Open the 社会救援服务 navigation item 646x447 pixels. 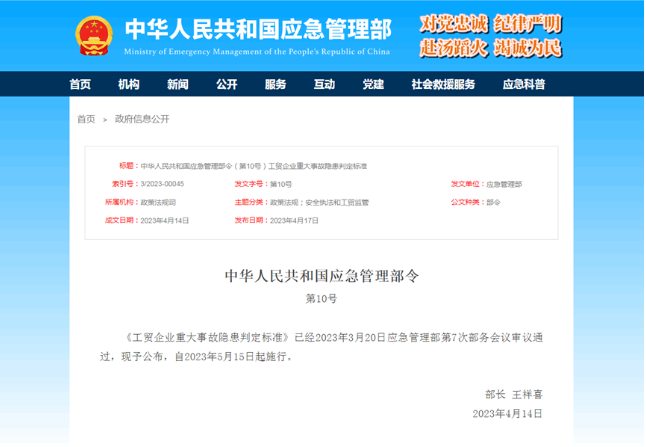tap(443, 84)
